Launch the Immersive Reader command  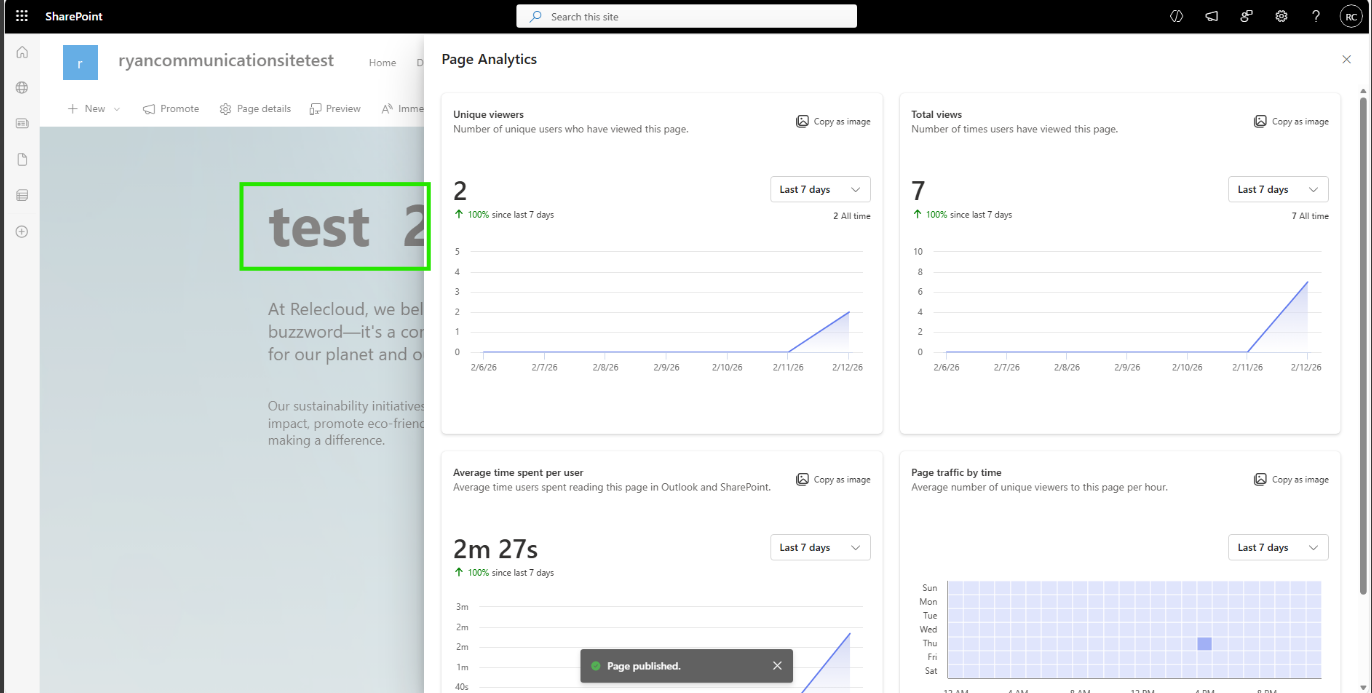[x=402, y=108]
